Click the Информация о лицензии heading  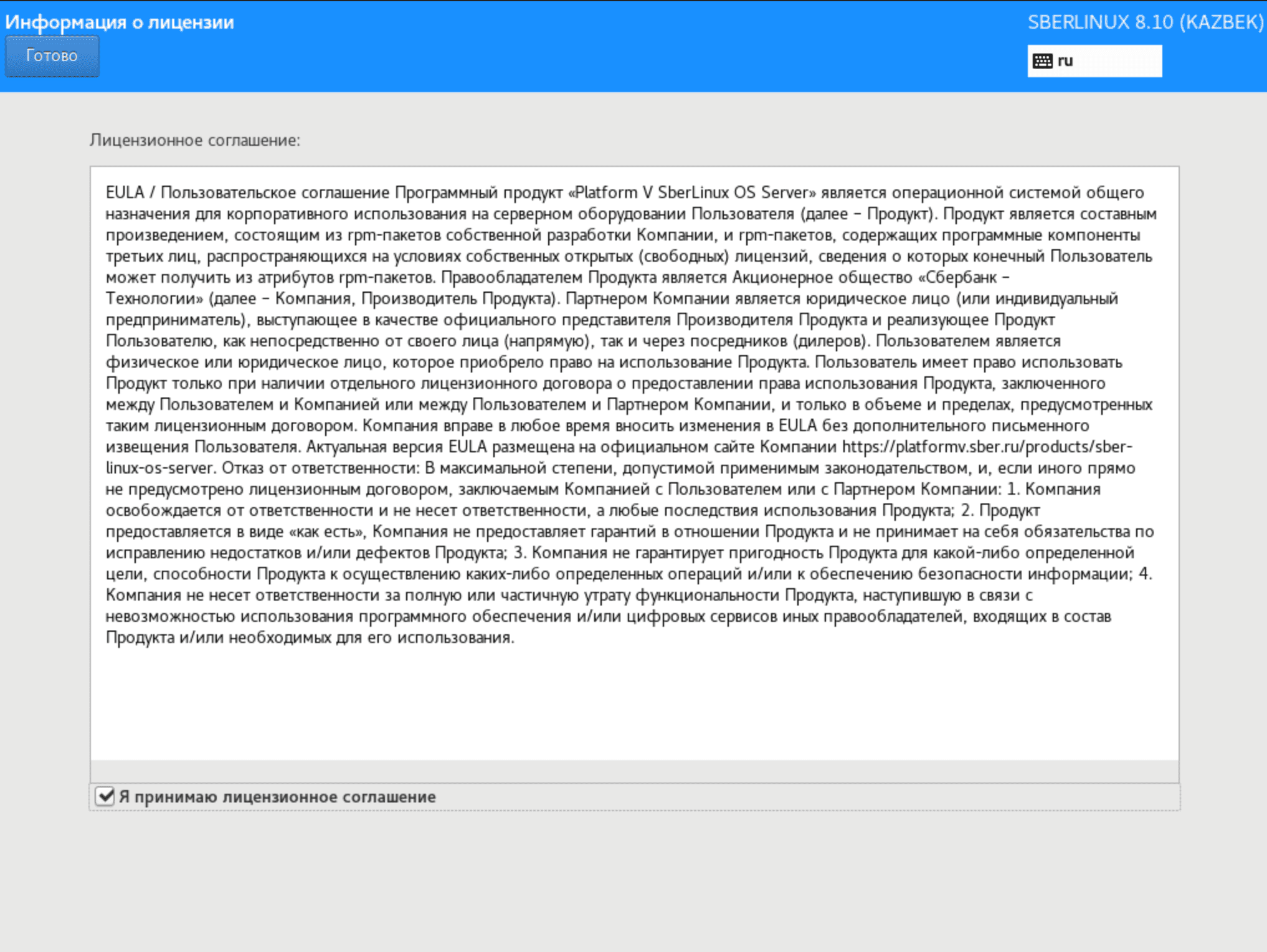pyautogui.click(x=120, y=22)
